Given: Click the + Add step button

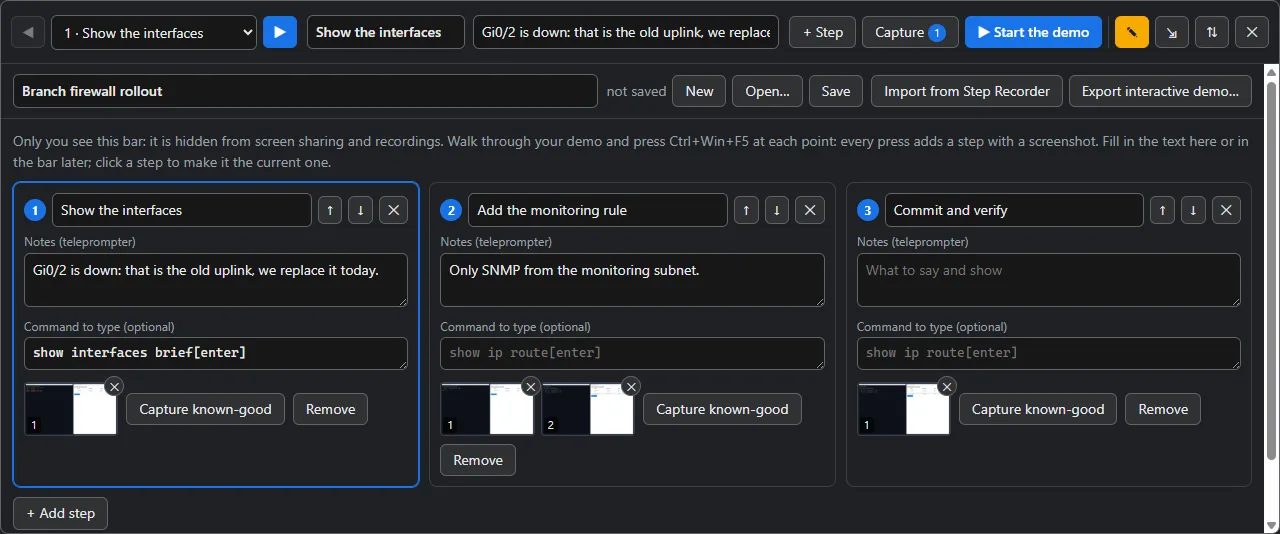Looking at the screenshot, I should click(60, 513).
